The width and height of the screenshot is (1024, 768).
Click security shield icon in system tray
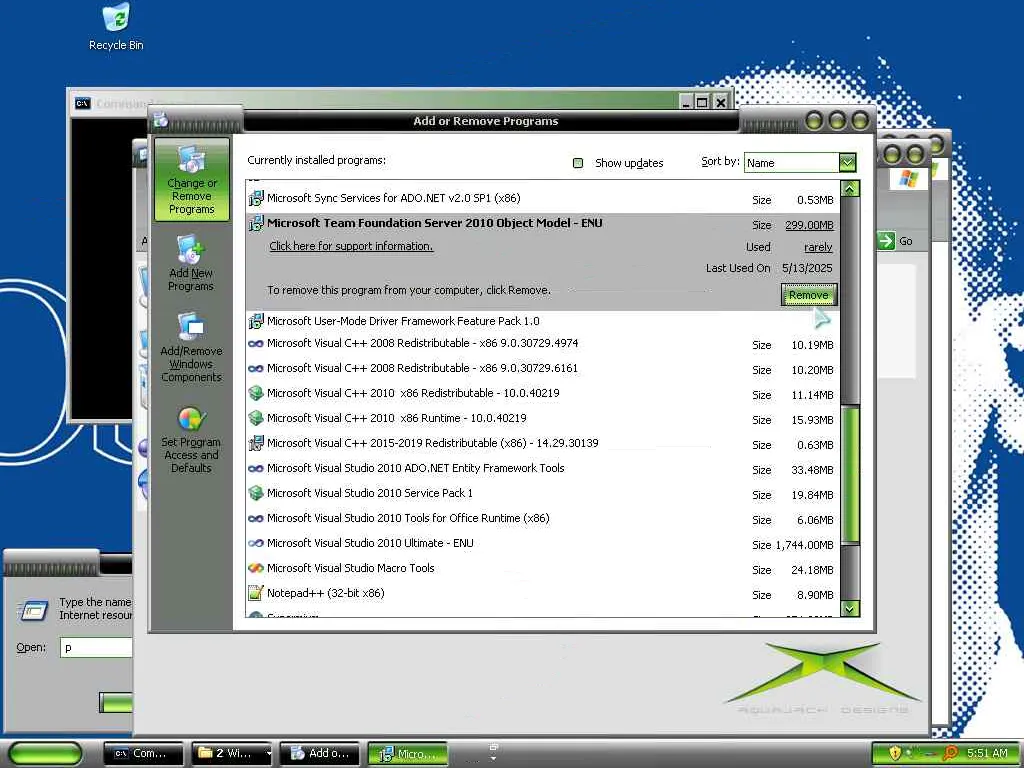(895, 753)
